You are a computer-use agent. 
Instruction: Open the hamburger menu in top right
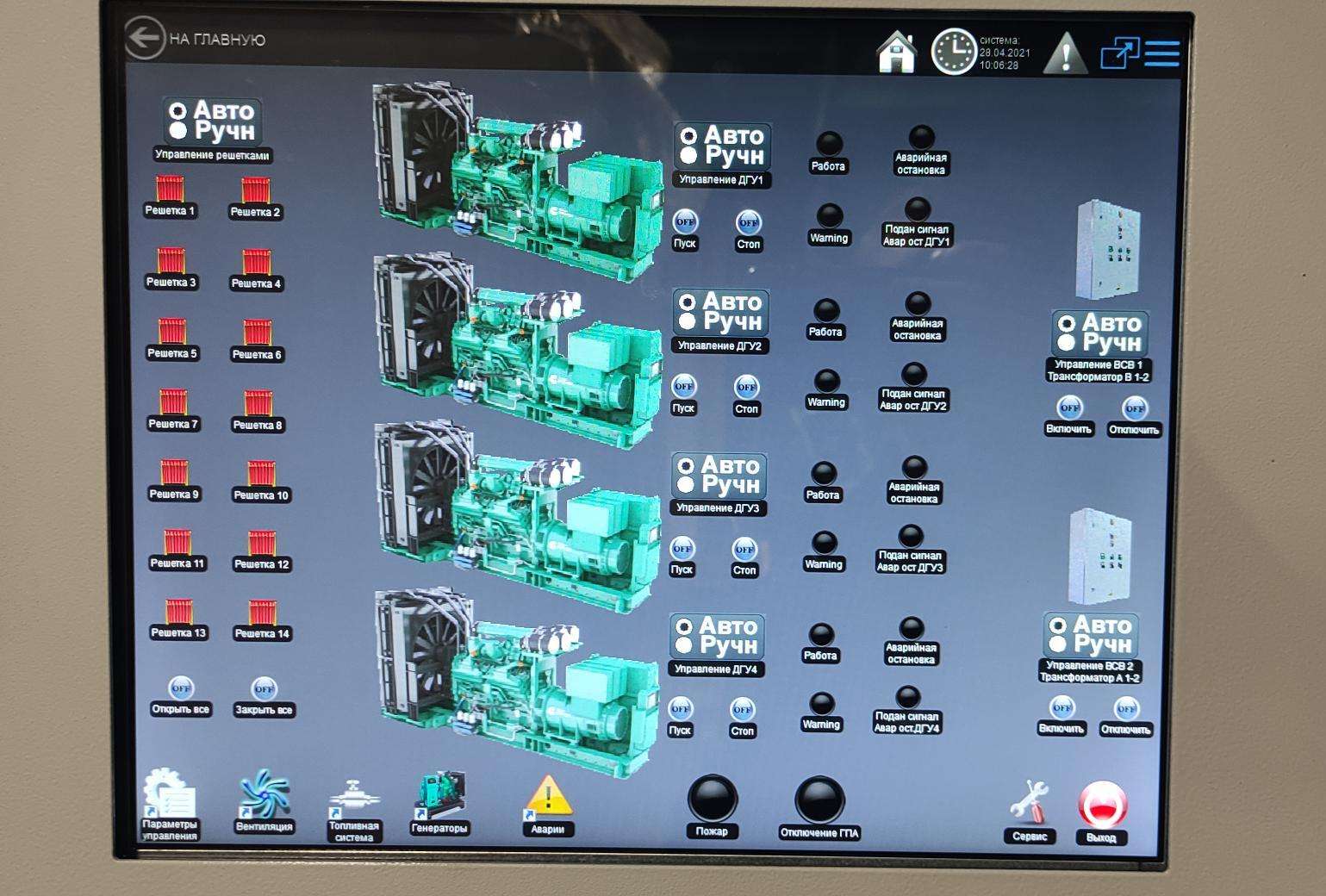point(1161,53)
